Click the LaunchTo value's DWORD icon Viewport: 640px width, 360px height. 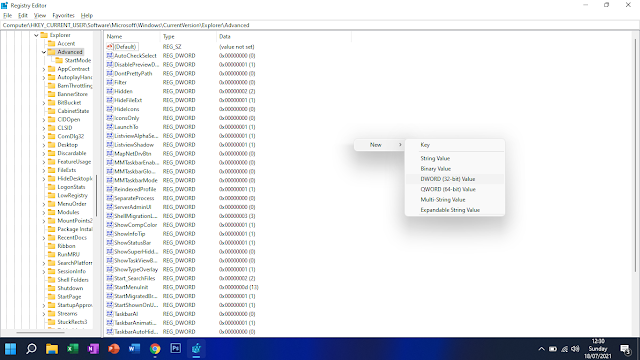point(109,127)
